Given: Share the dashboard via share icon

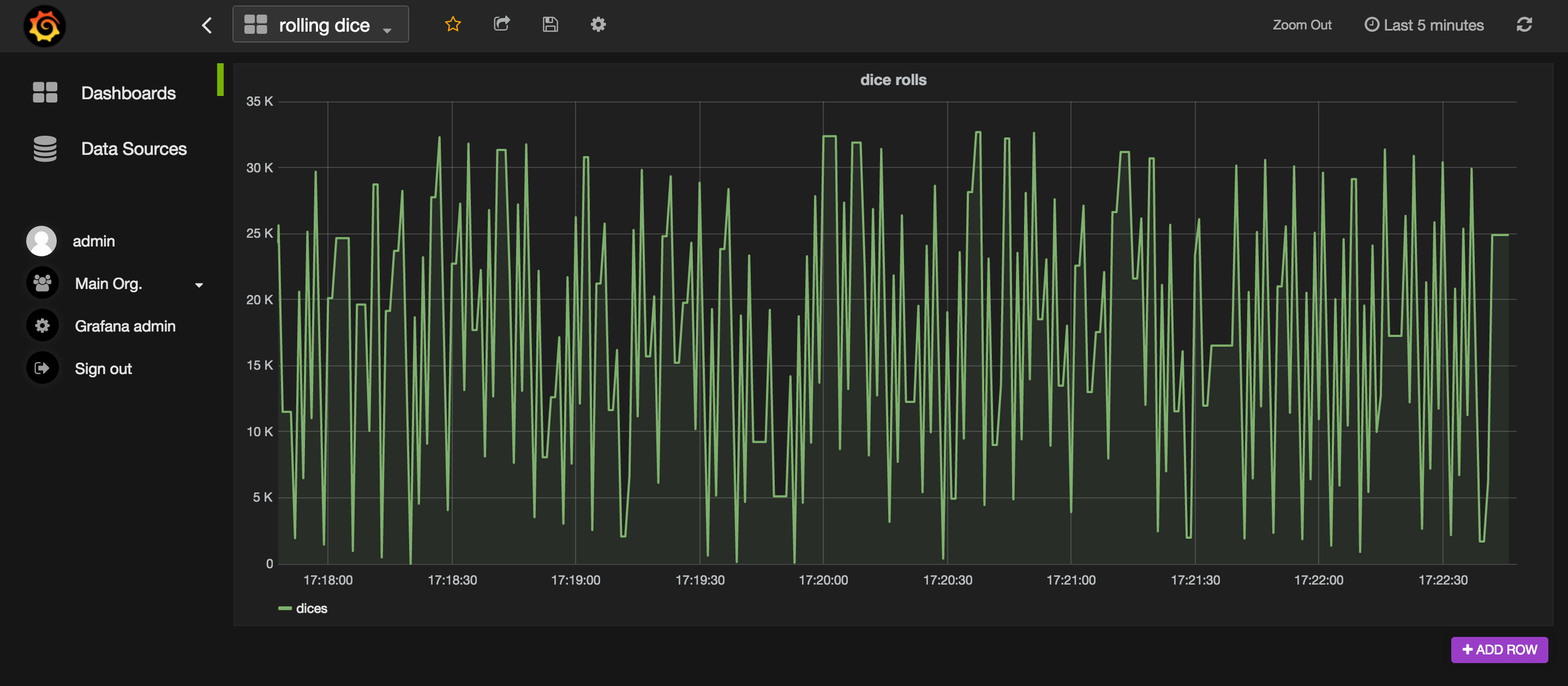Looking at the screenshot, I should (501, 23).
